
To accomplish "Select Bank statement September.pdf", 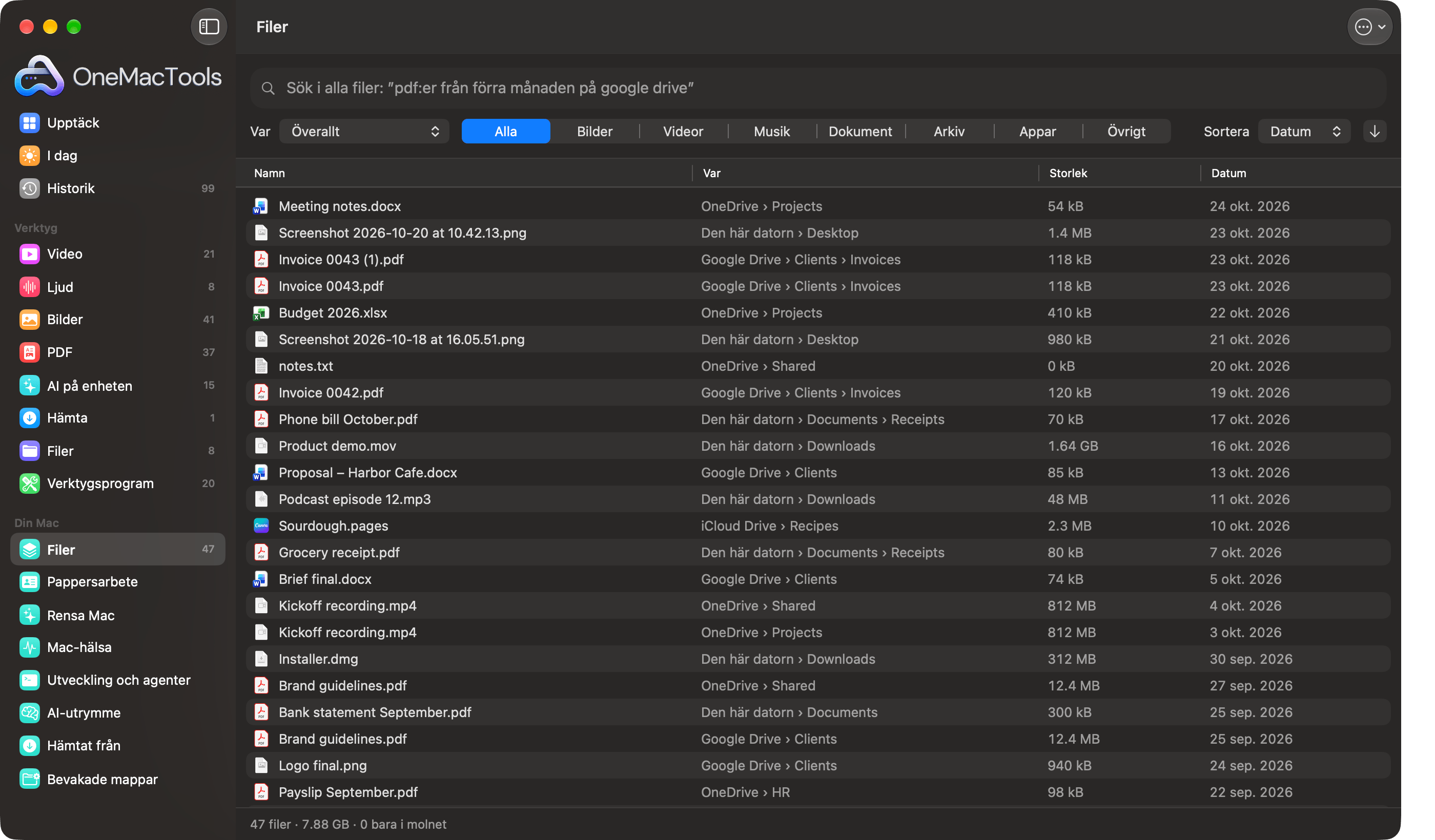I will click(818, 712).
